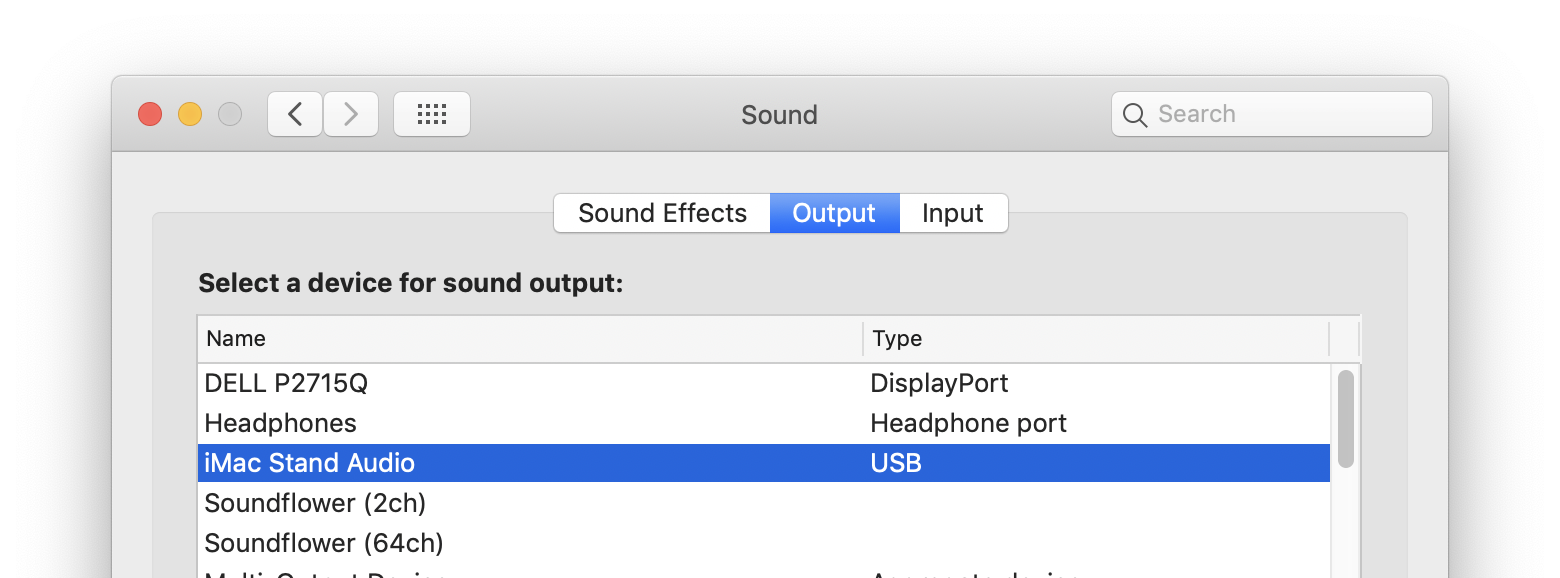The image size is (1560, 578).
Task: Minimize the Sound window with yellow button
Action: click(190, 114)
